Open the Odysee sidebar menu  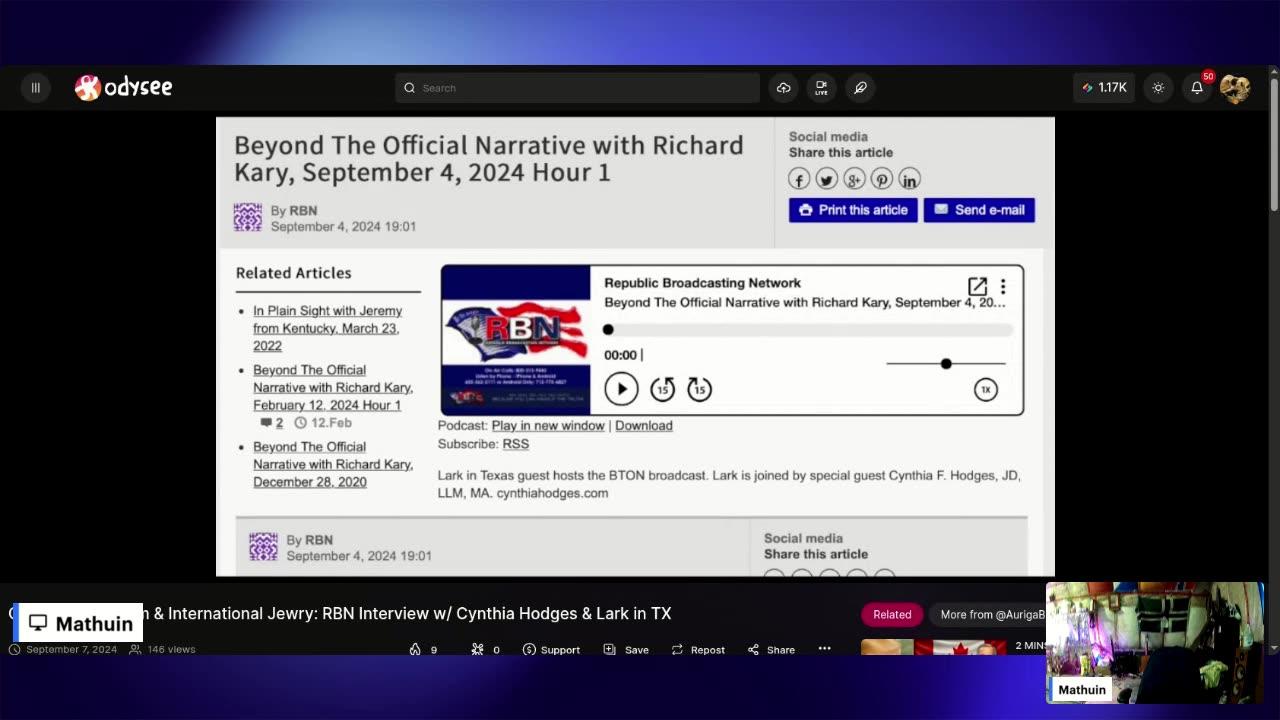(x=35, y=88)
